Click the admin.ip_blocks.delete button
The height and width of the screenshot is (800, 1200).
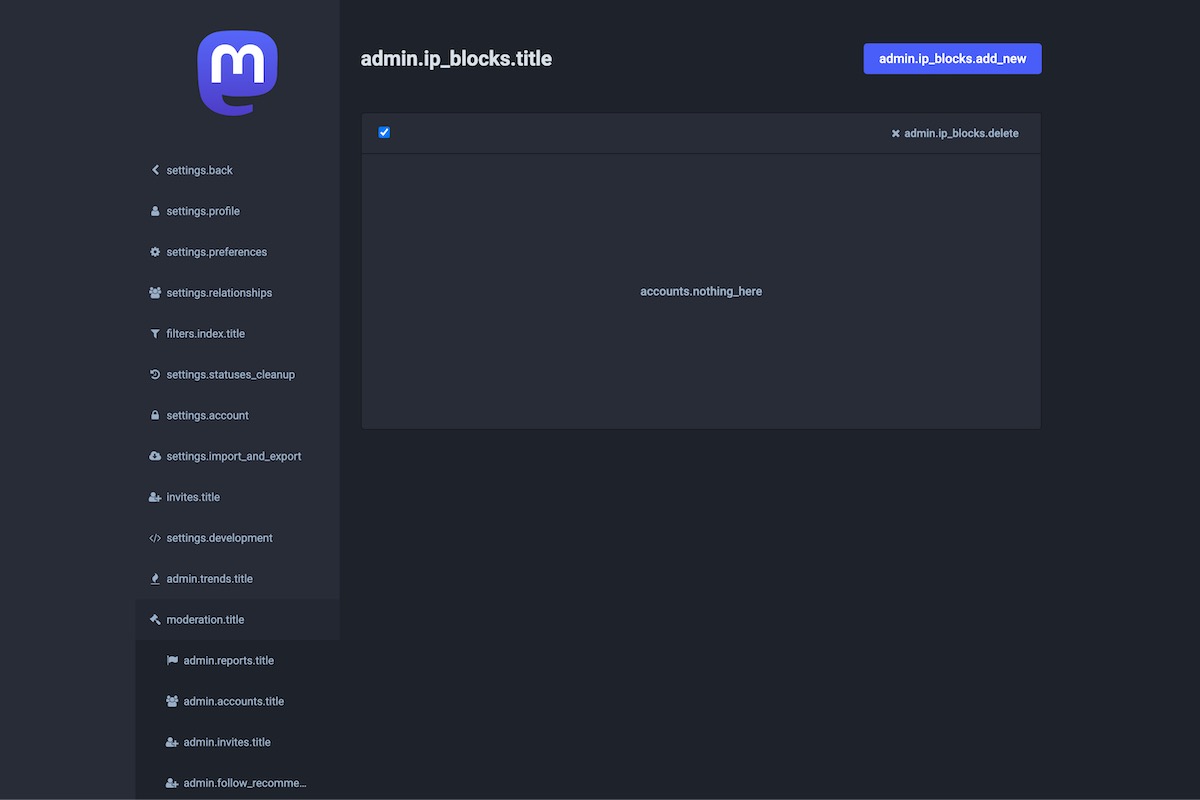pos(955,133)
